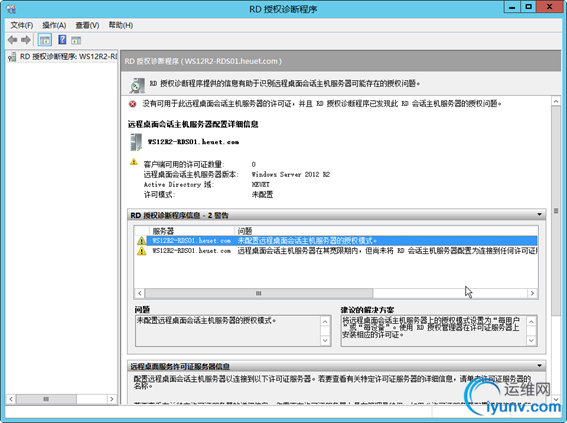The width and height of the screenshot is (567, 423).
Task: Click the 许可模式 value 未配置
Action: (x=262, y=195)
